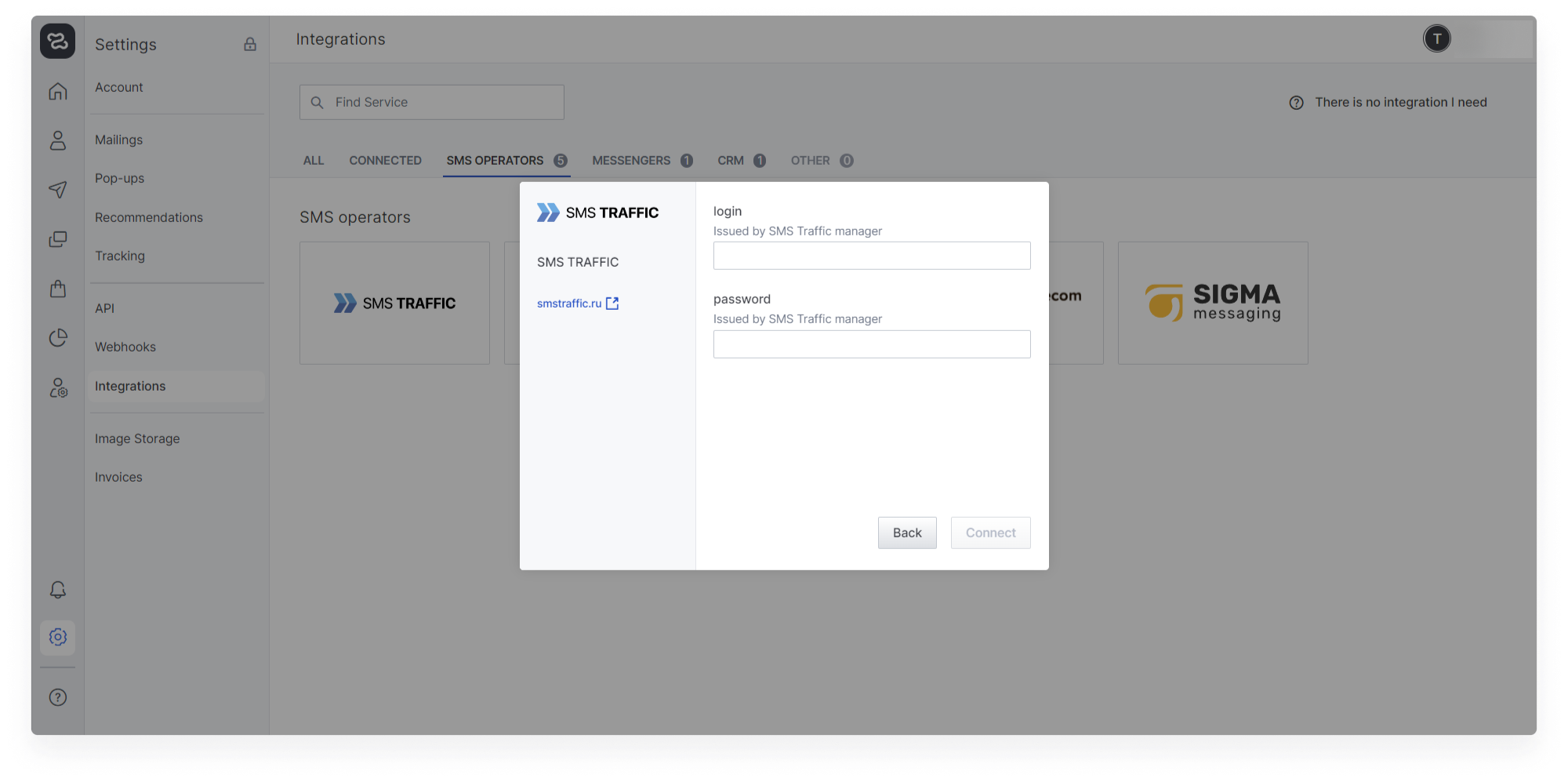This screenshot has width=1568, height=782.
Task: Open Pop-ups settings
Action: click(120, 178)
